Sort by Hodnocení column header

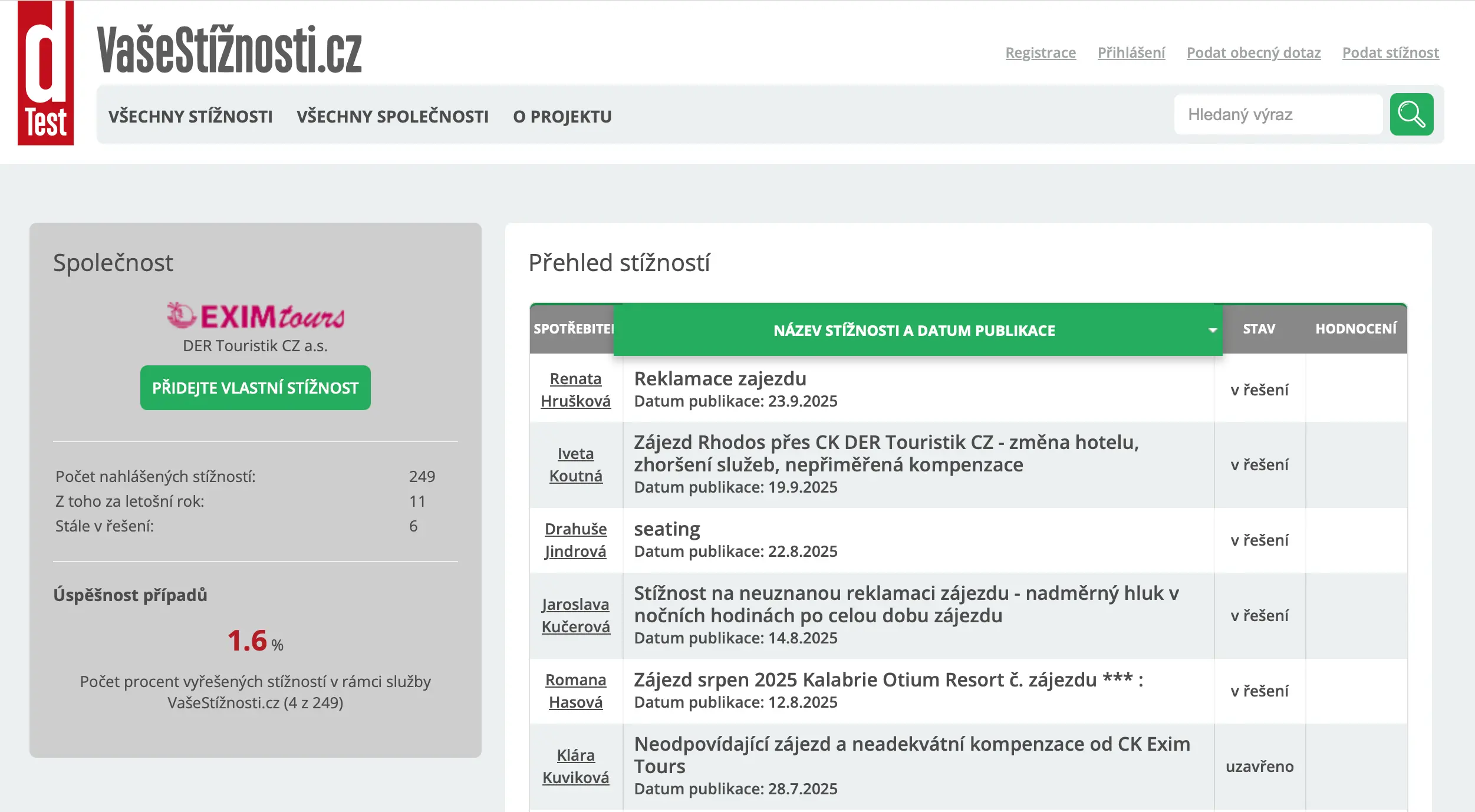1355,329
